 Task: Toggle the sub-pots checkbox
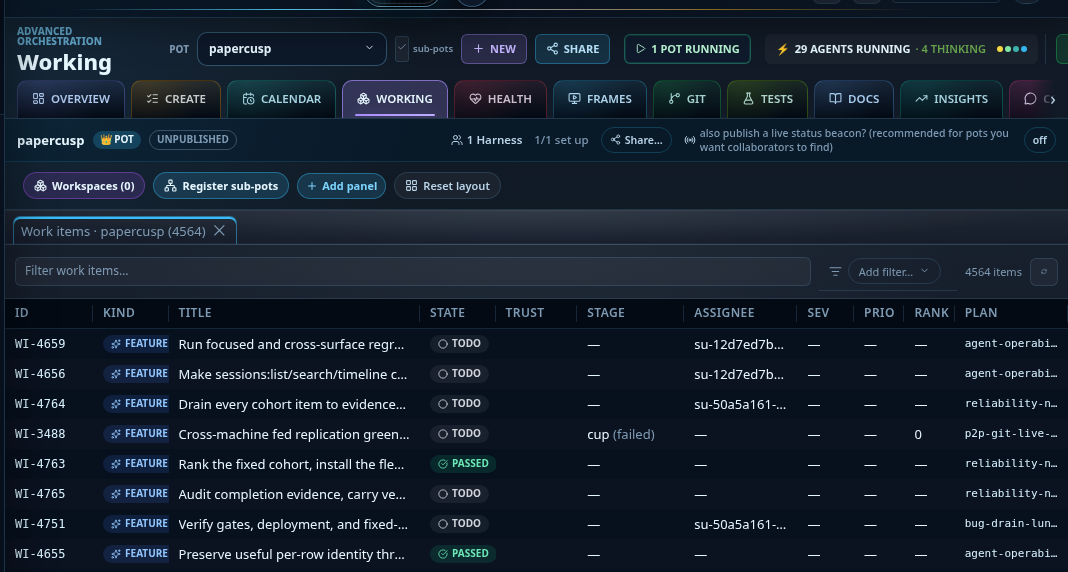(x=402, y=49)
